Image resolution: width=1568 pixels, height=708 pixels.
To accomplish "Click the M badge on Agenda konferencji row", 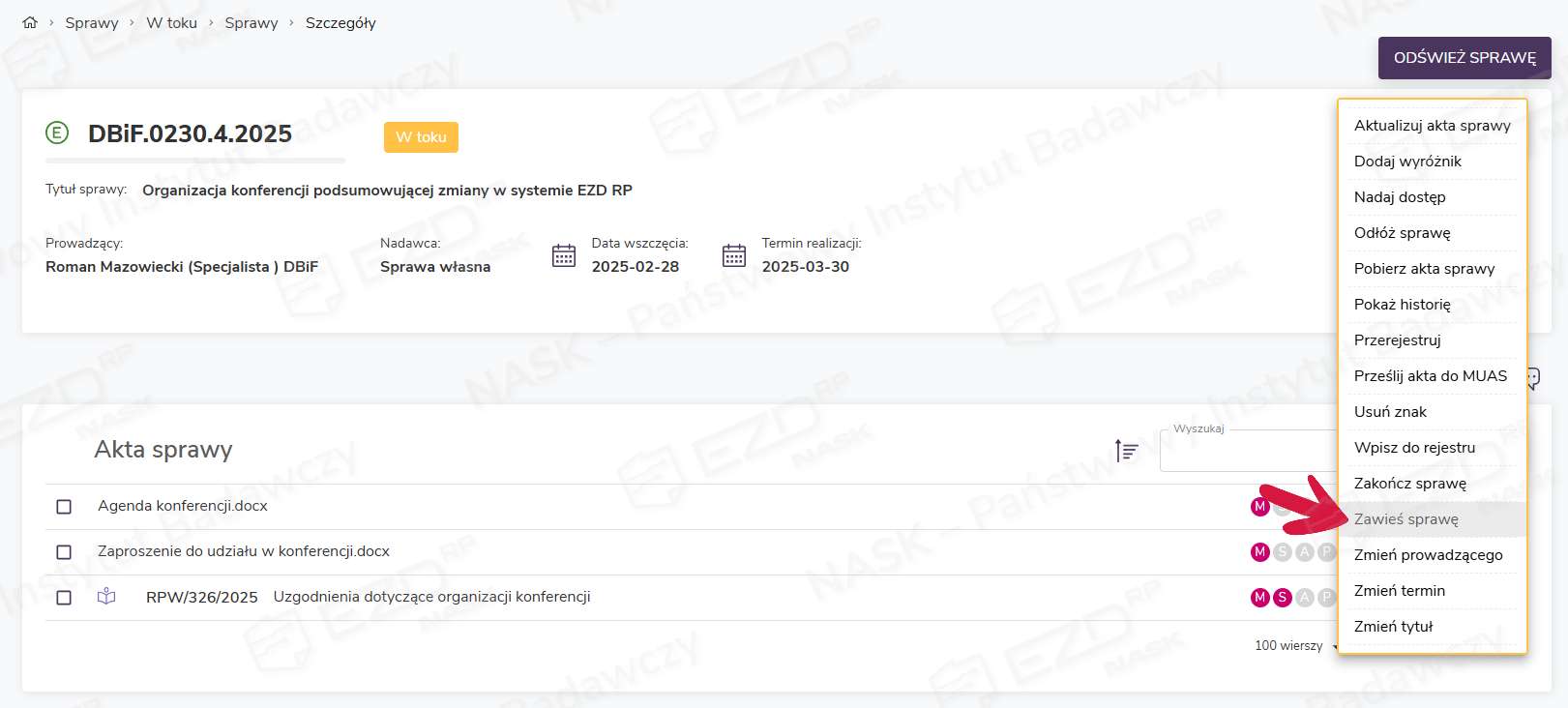I will (x=1259, y=506).
